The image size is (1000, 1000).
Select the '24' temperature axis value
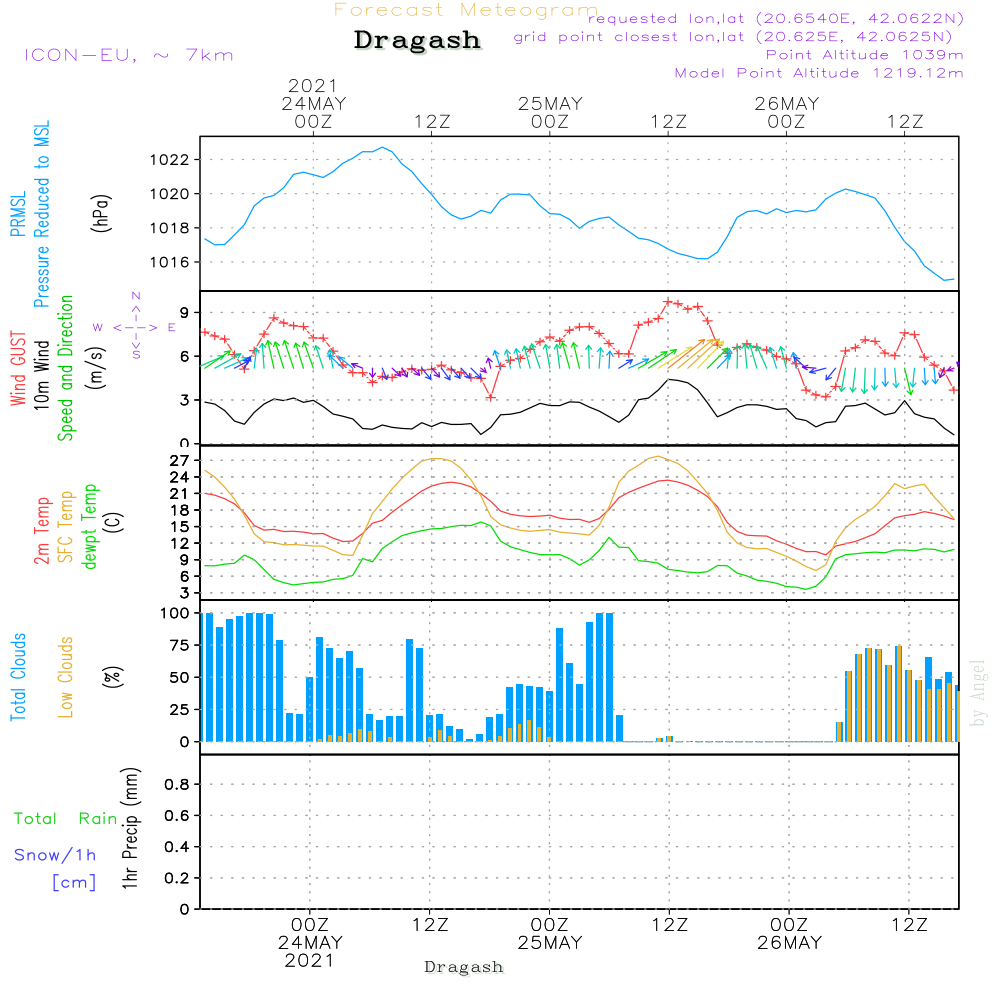(x=179, y=477)
